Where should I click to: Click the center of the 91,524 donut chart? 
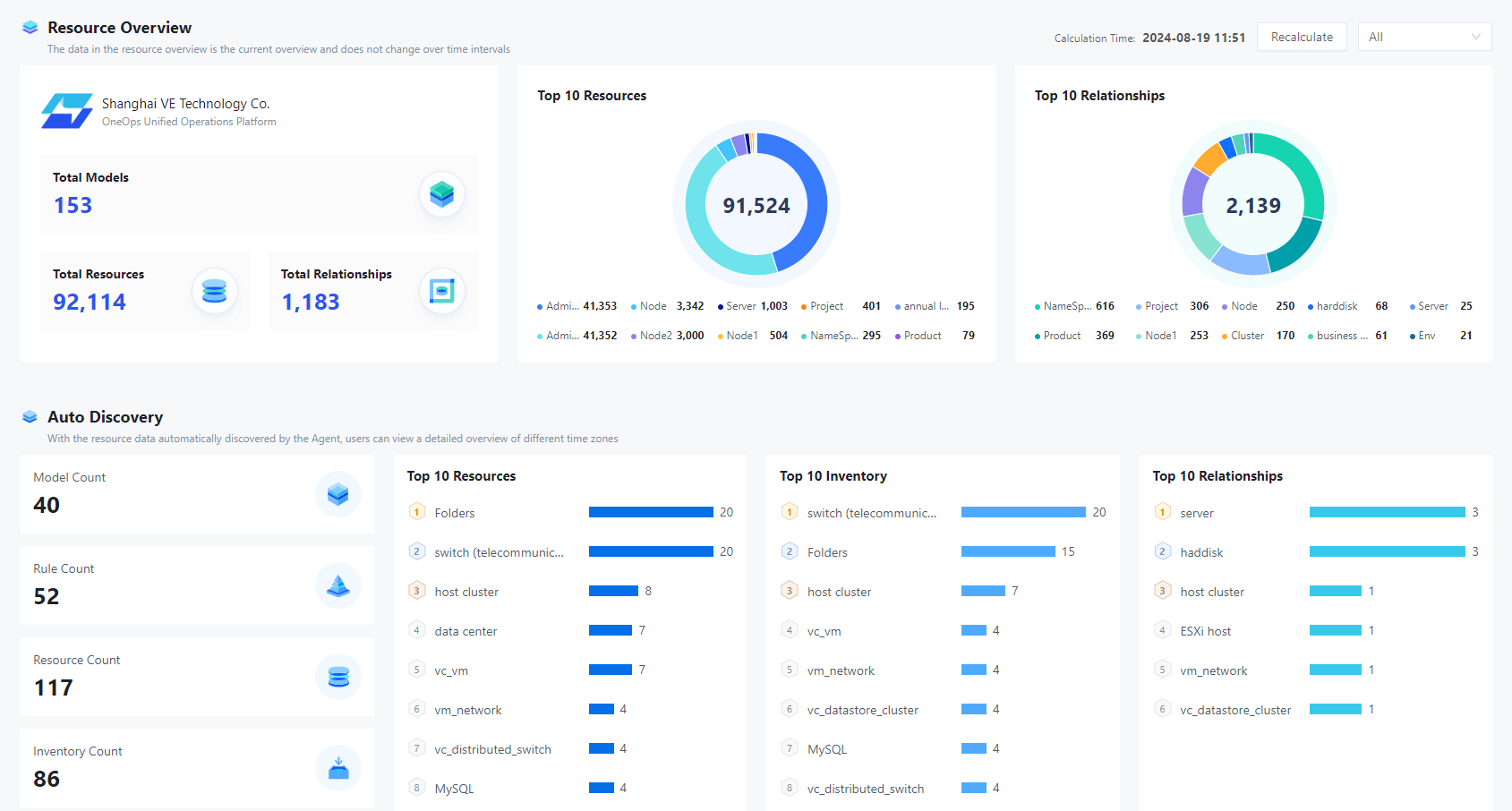(756, 203)
